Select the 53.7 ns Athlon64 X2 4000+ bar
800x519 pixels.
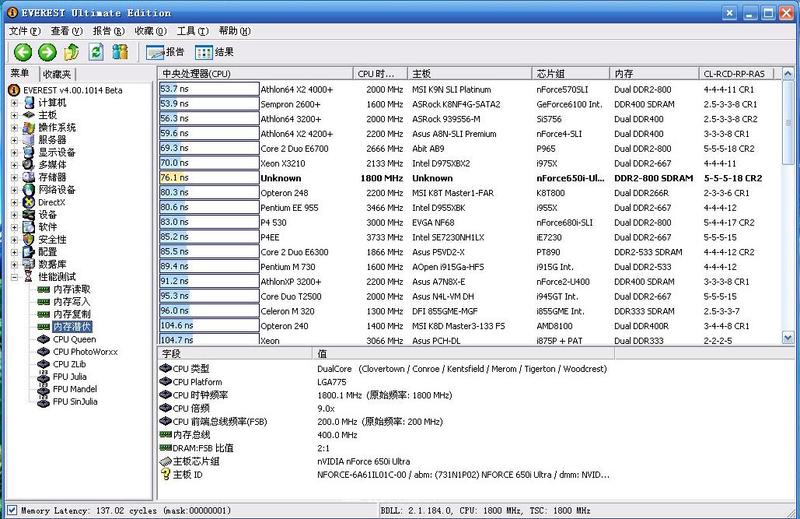(209, 89)
